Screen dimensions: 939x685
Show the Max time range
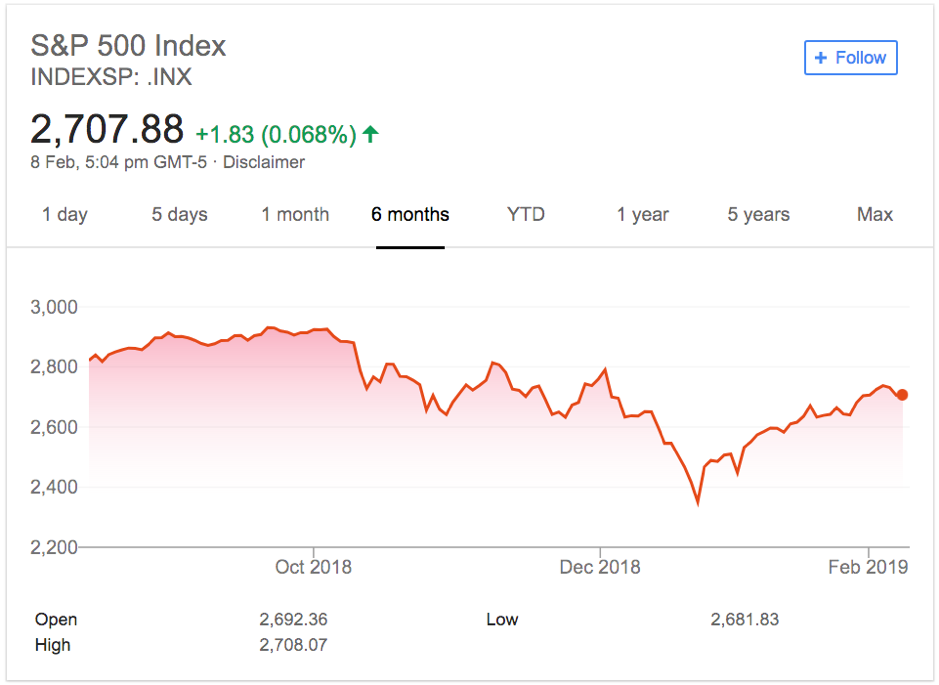(874, 214)
